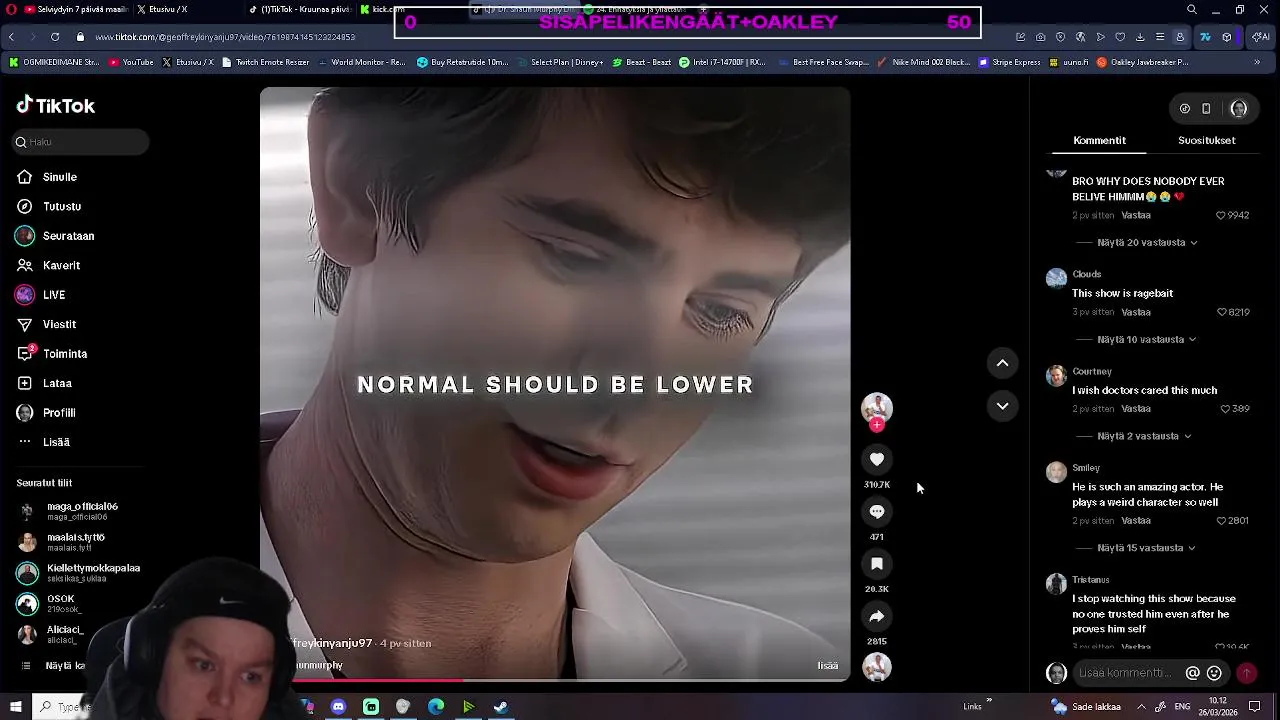Open Viestit messages

(x=47, y=324)
